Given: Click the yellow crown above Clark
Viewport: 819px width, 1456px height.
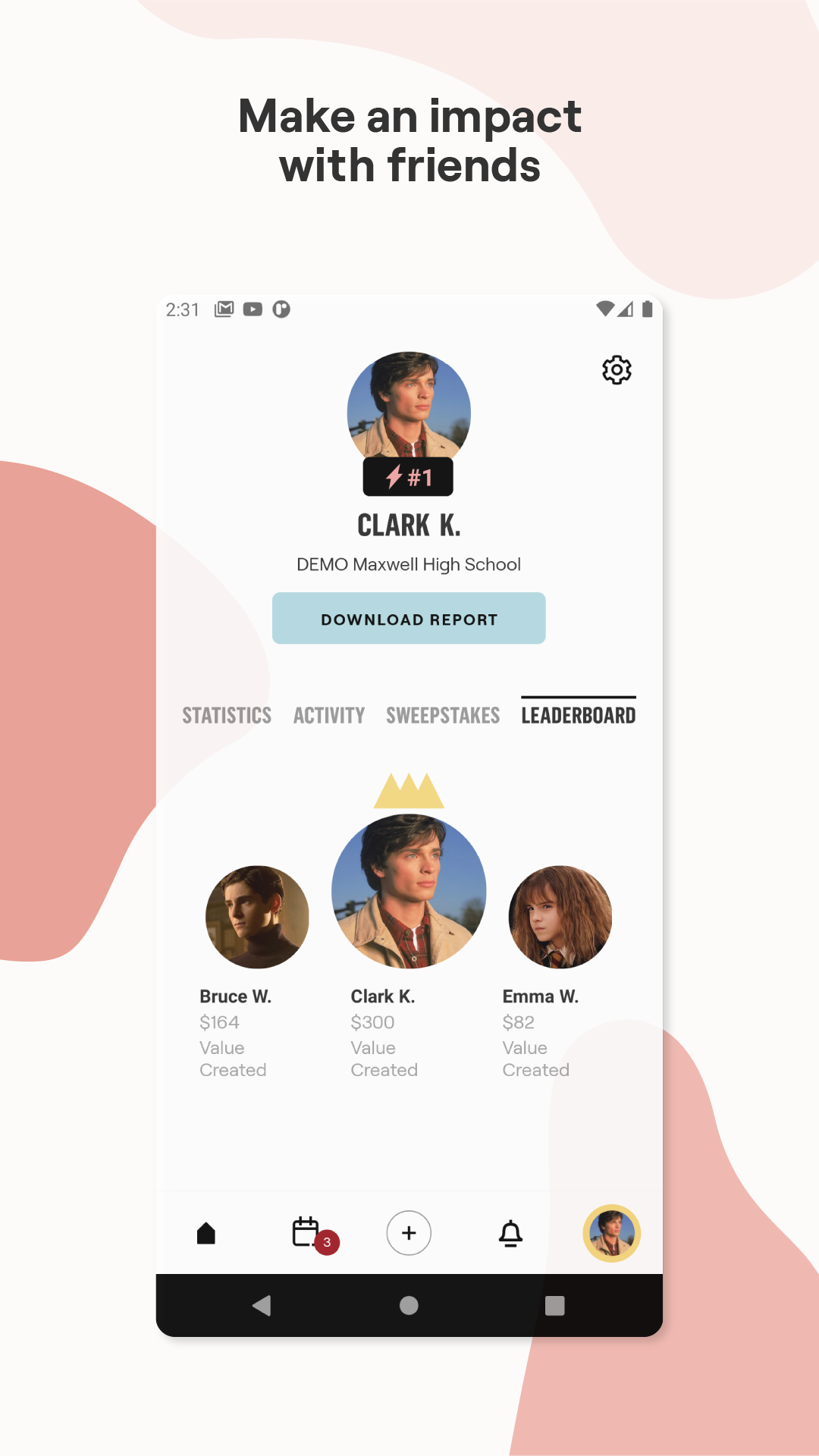Looking at the screenshot, I should coord(409,790).
